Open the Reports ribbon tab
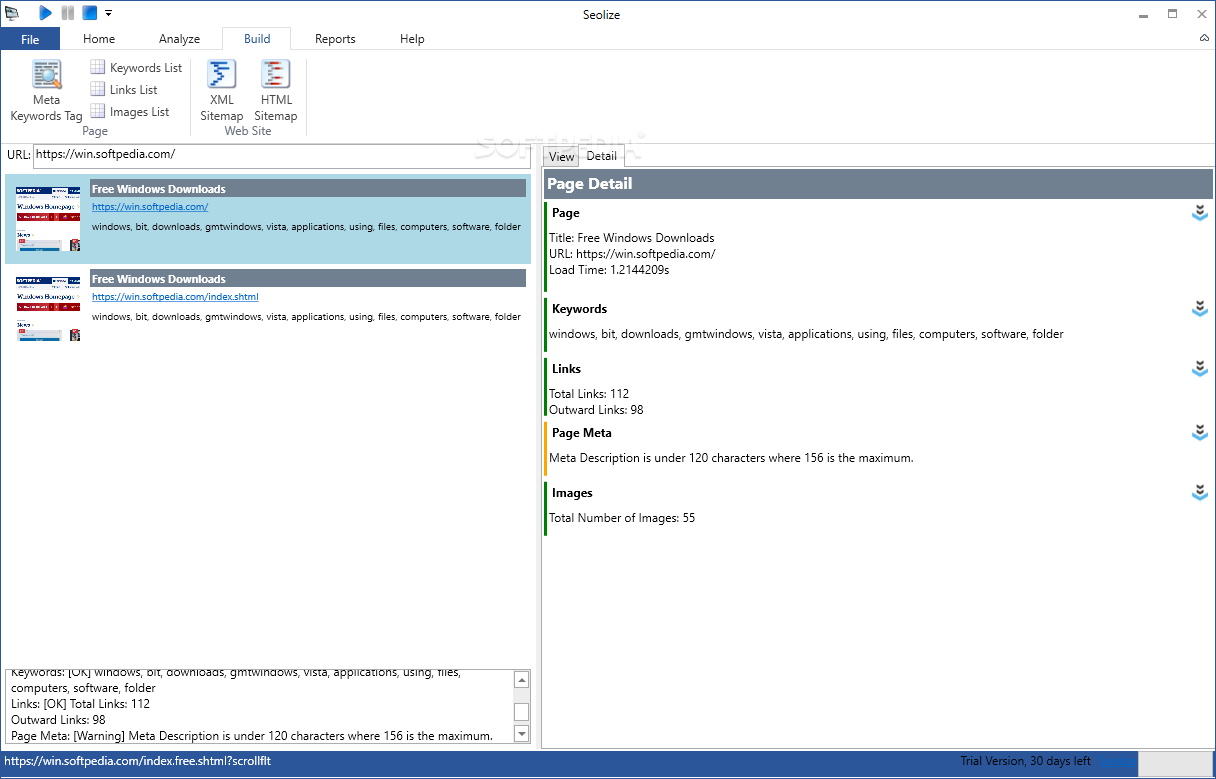The image size is (1216, 779). [335, 39]
